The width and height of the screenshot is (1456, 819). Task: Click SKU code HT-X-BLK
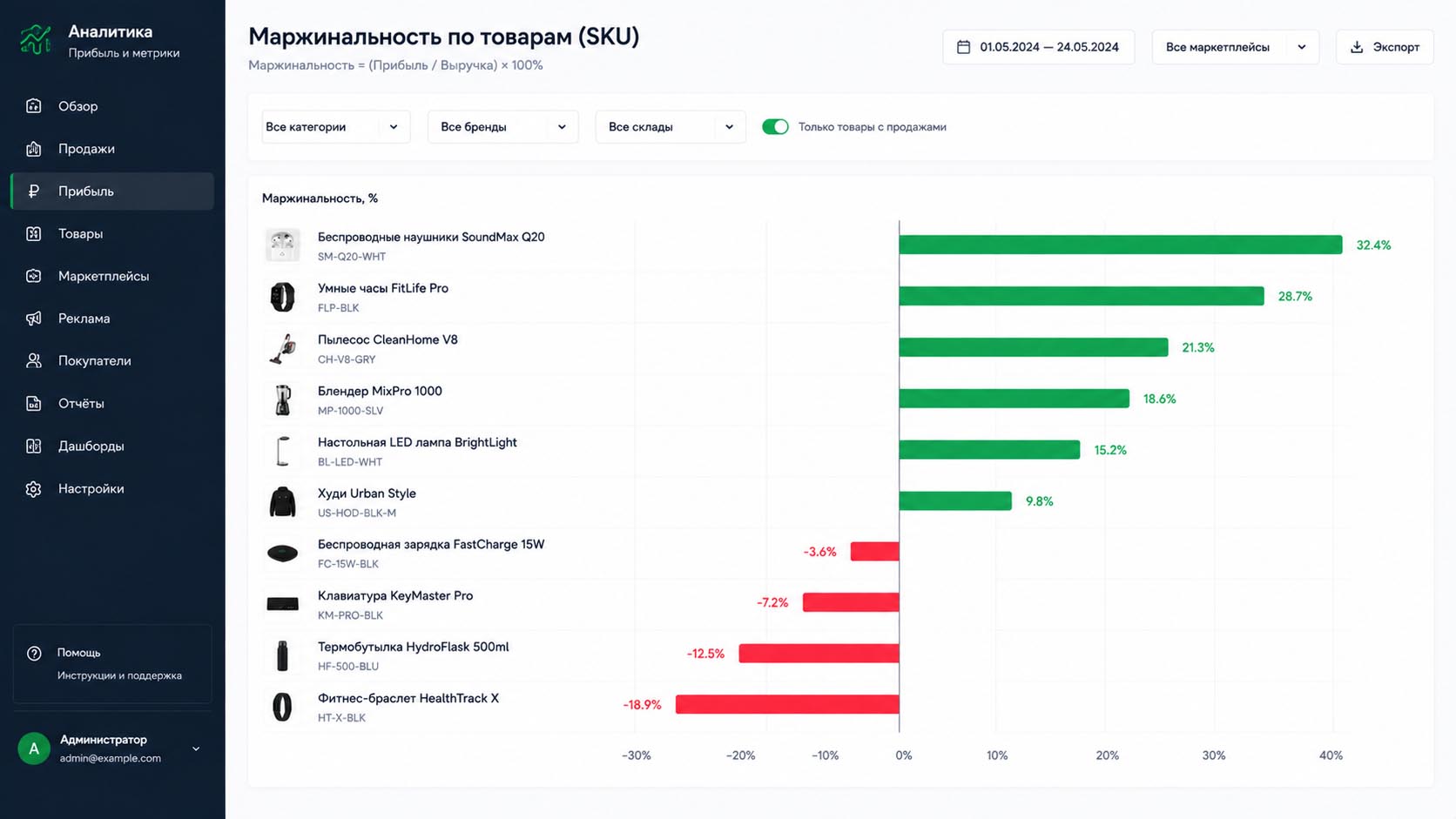(x=341, y=718)
